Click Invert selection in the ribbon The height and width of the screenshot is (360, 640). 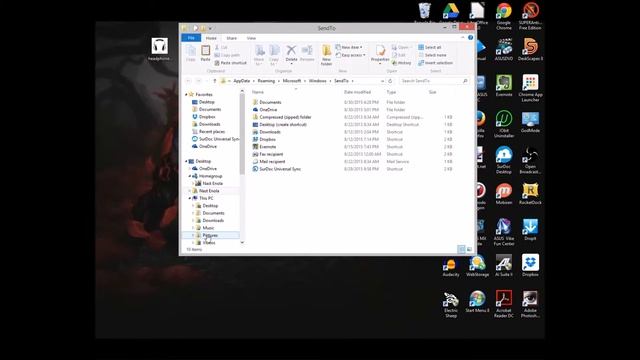coord(436,63)
